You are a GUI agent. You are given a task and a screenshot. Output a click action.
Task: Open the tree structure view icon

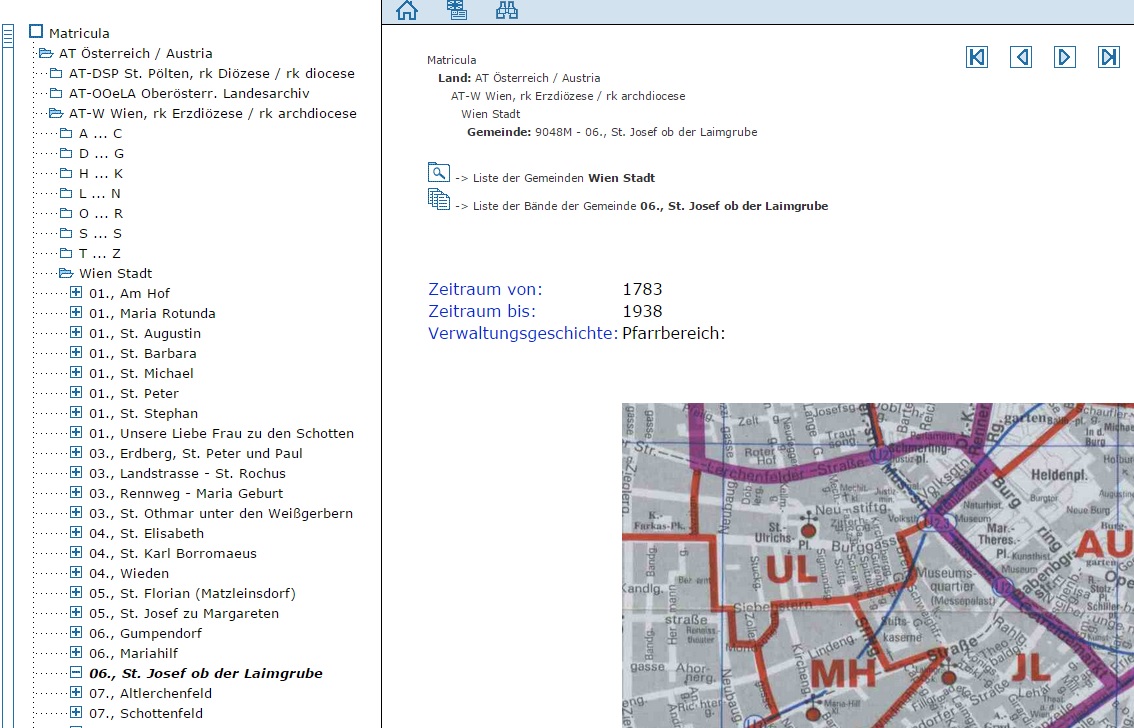(x=457, y=10)
